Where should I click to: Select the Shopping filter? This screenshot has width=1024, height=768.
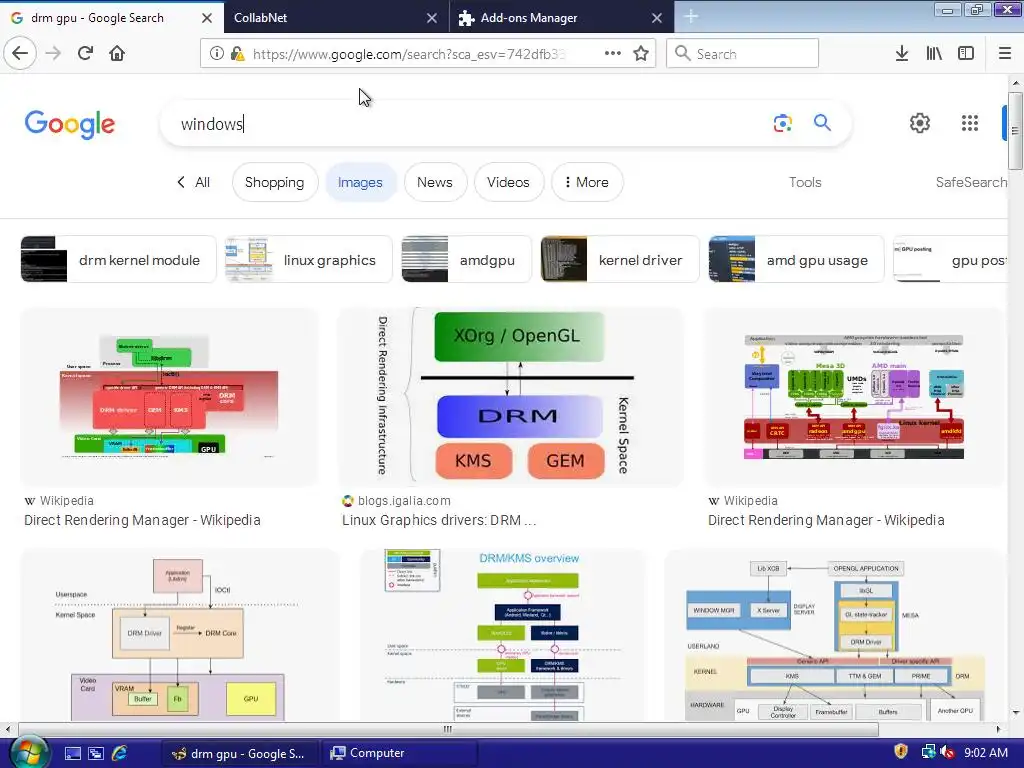point(274,182)
